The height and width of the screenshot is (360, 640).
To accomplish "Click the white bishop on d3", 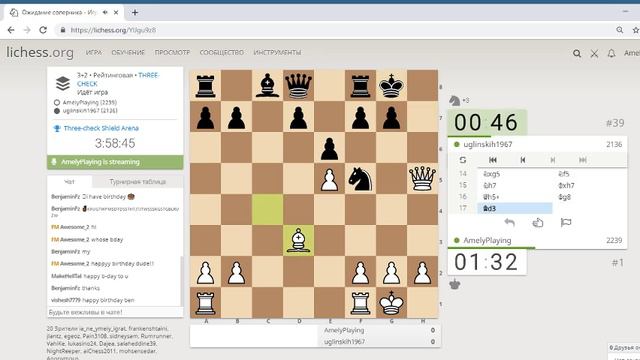I will point(298,241).
